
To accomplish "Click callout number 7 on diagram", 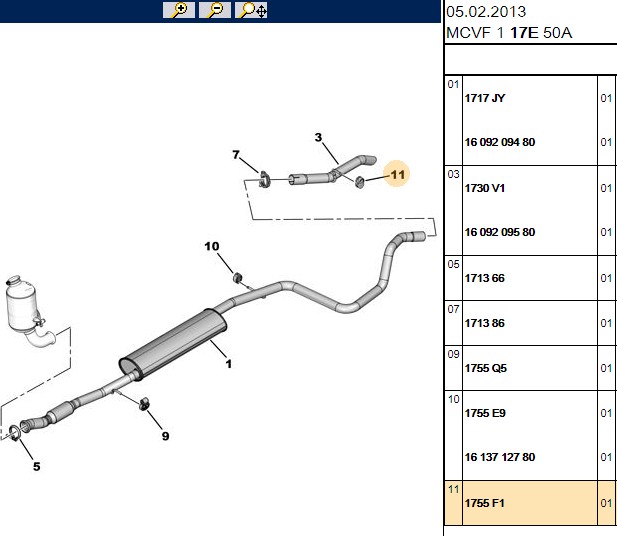I will point(236,155).
